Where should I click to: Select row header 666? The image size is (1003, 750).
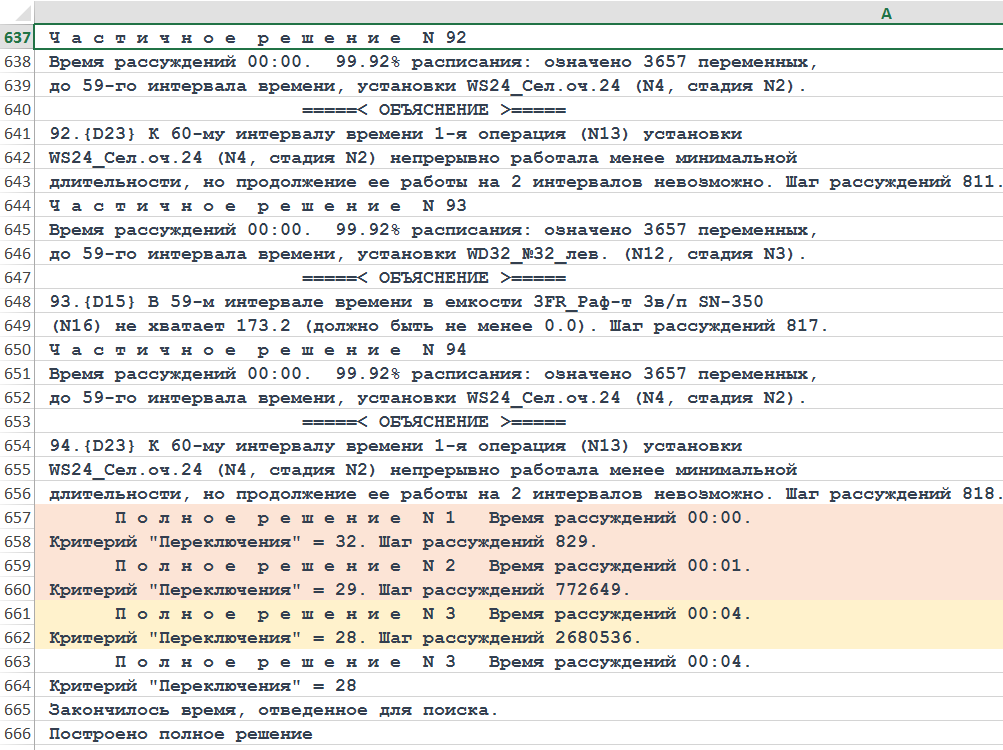click(18, 734)
